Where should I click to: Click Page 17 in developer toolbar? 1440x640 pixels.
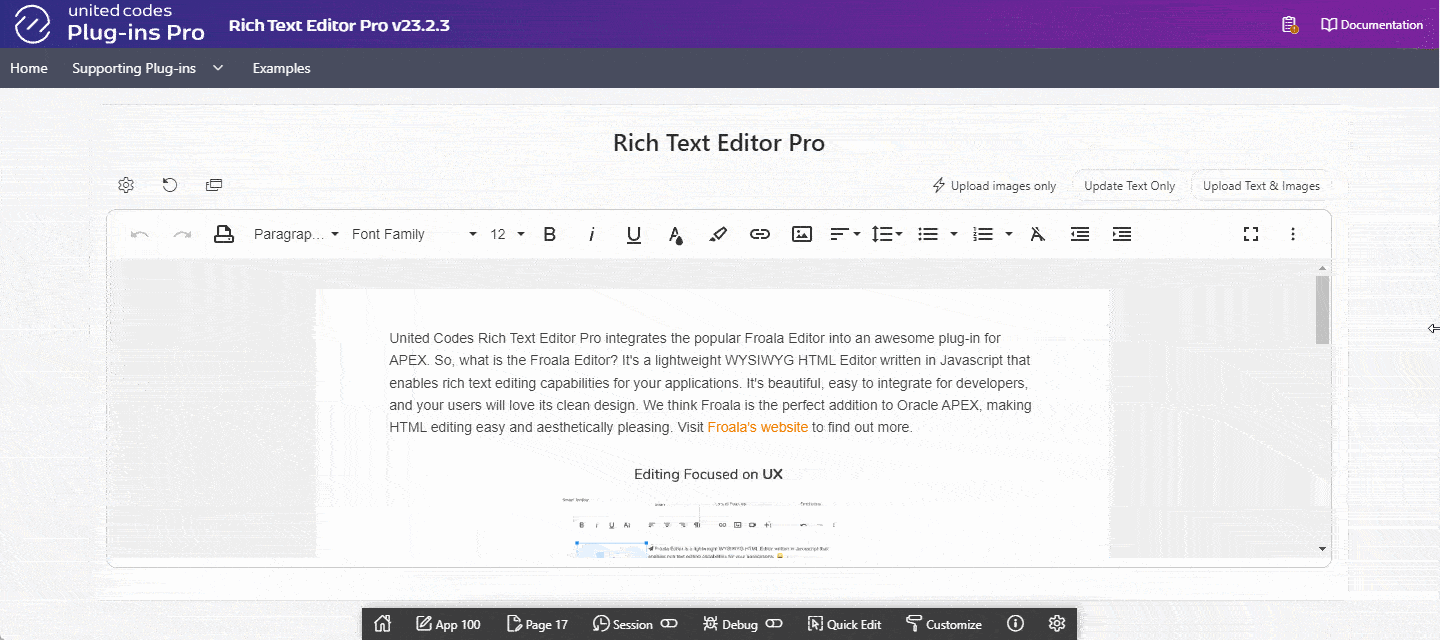(537, 624)
